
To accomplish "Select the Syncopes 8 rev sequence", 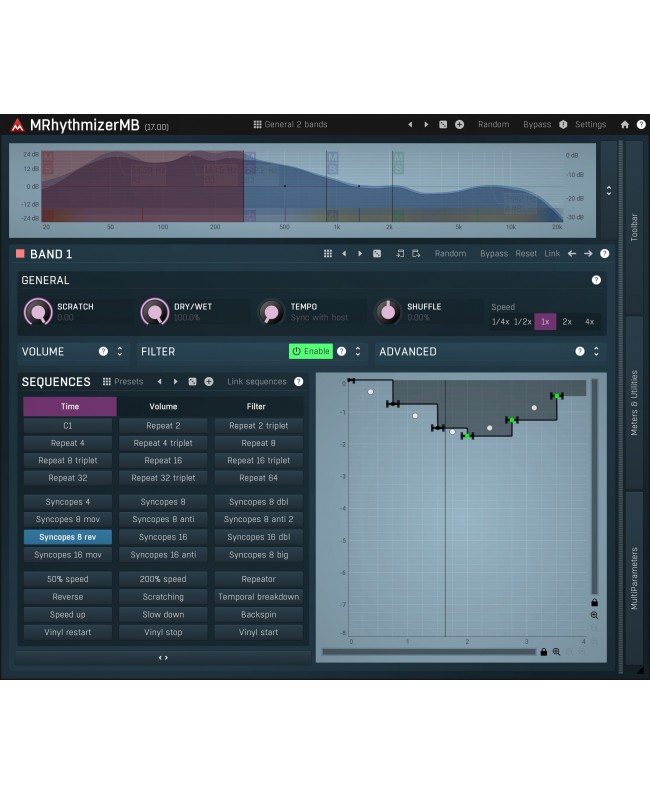I will click(68, 537).
